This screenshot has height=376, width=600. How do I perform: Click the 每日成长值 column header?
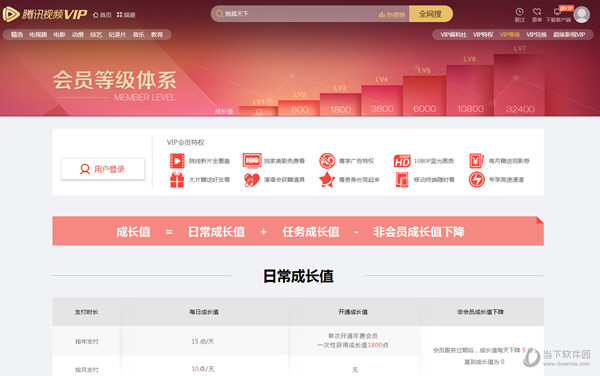click(204, 312)
